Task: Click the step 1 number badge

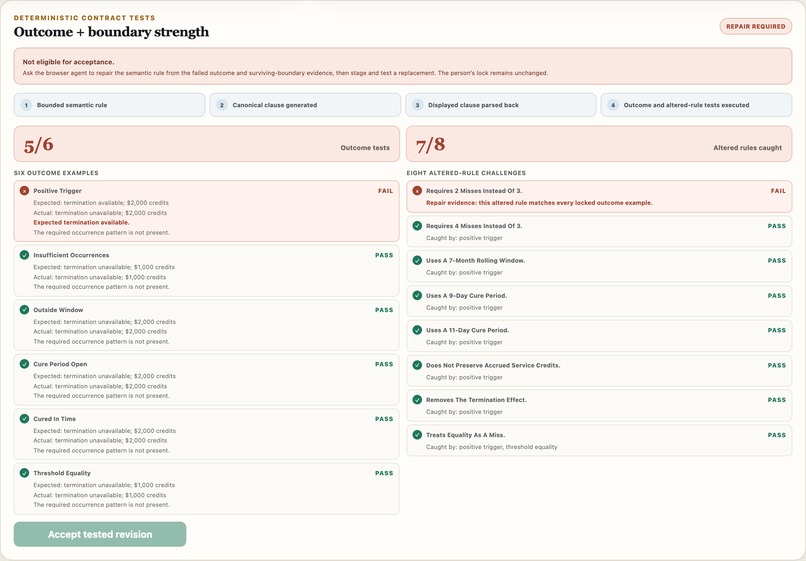Action: (x=26, y=105)
